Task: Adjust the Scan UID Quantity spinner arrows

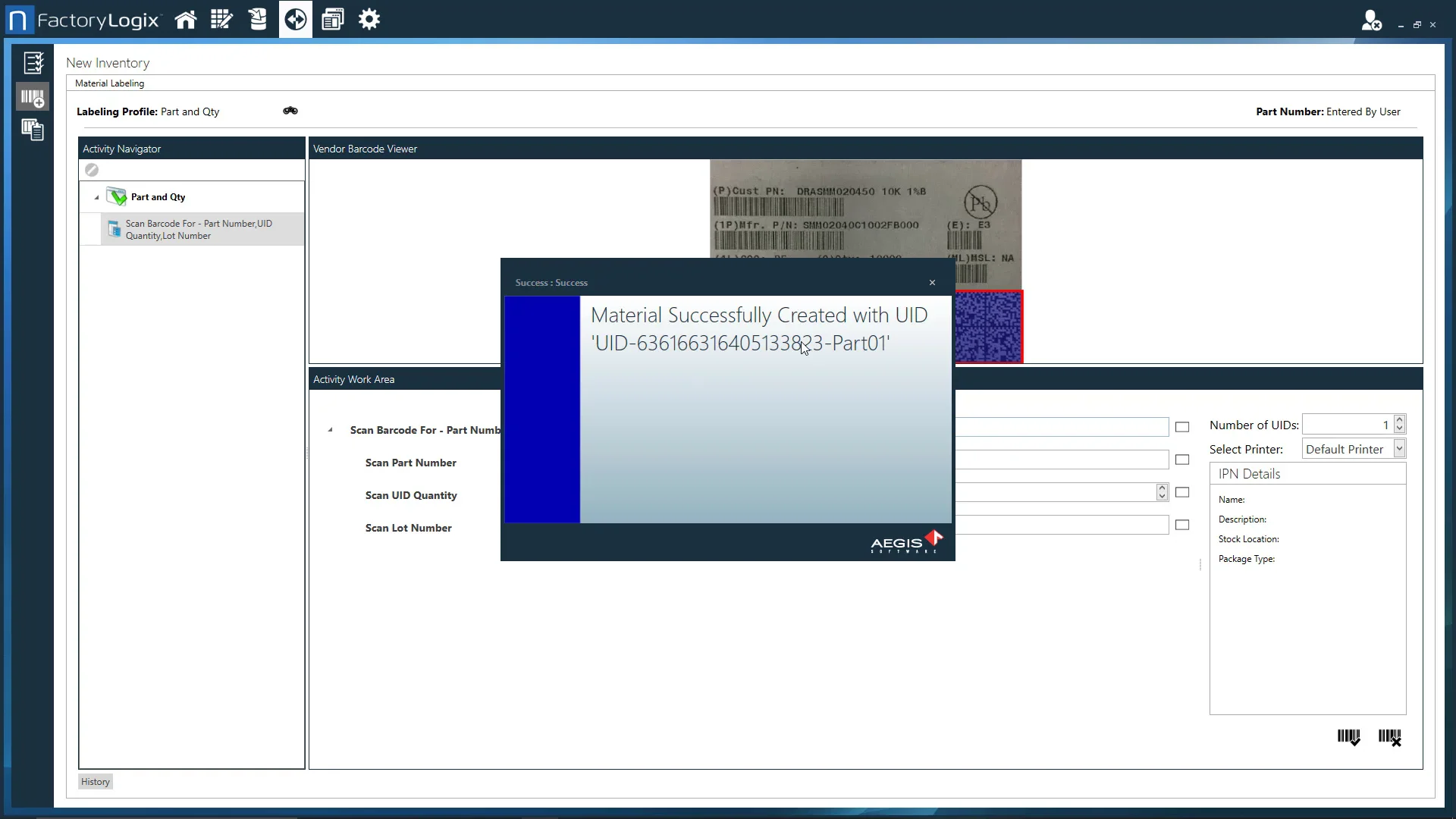Action: 1162,492
